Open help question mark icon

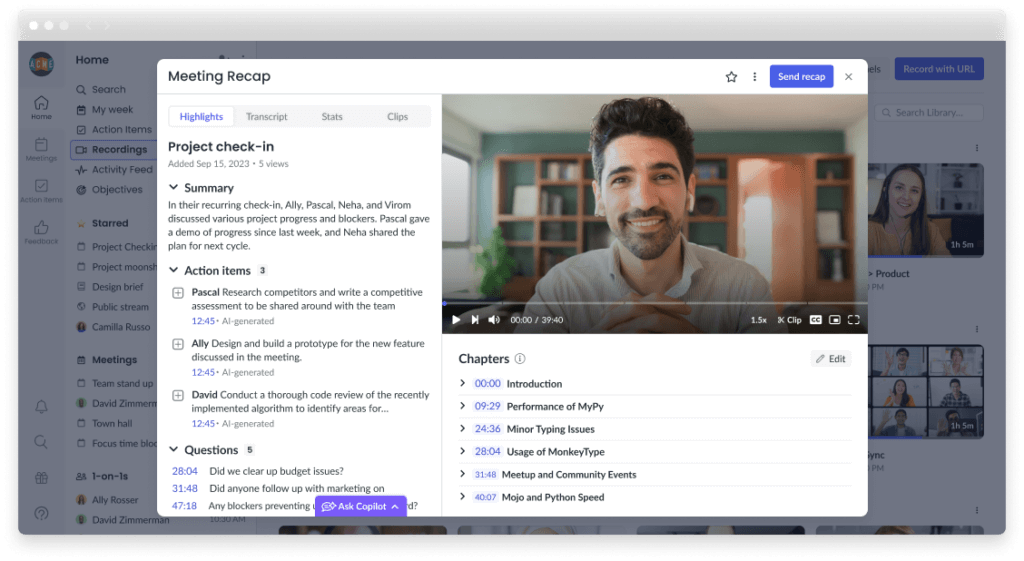[41, 513]
